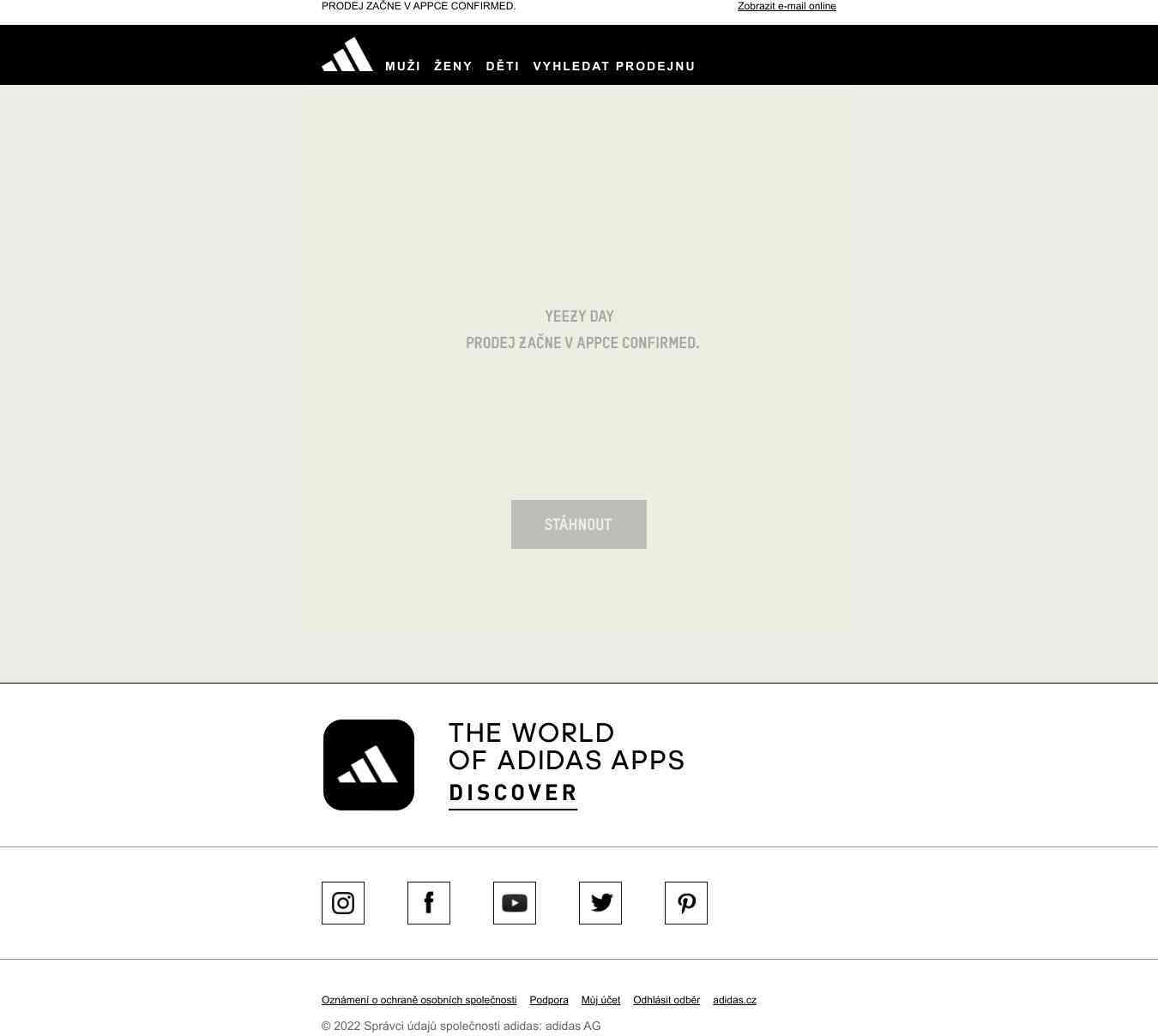Click the STÁHNOUT button

click(x=579, y=524)
